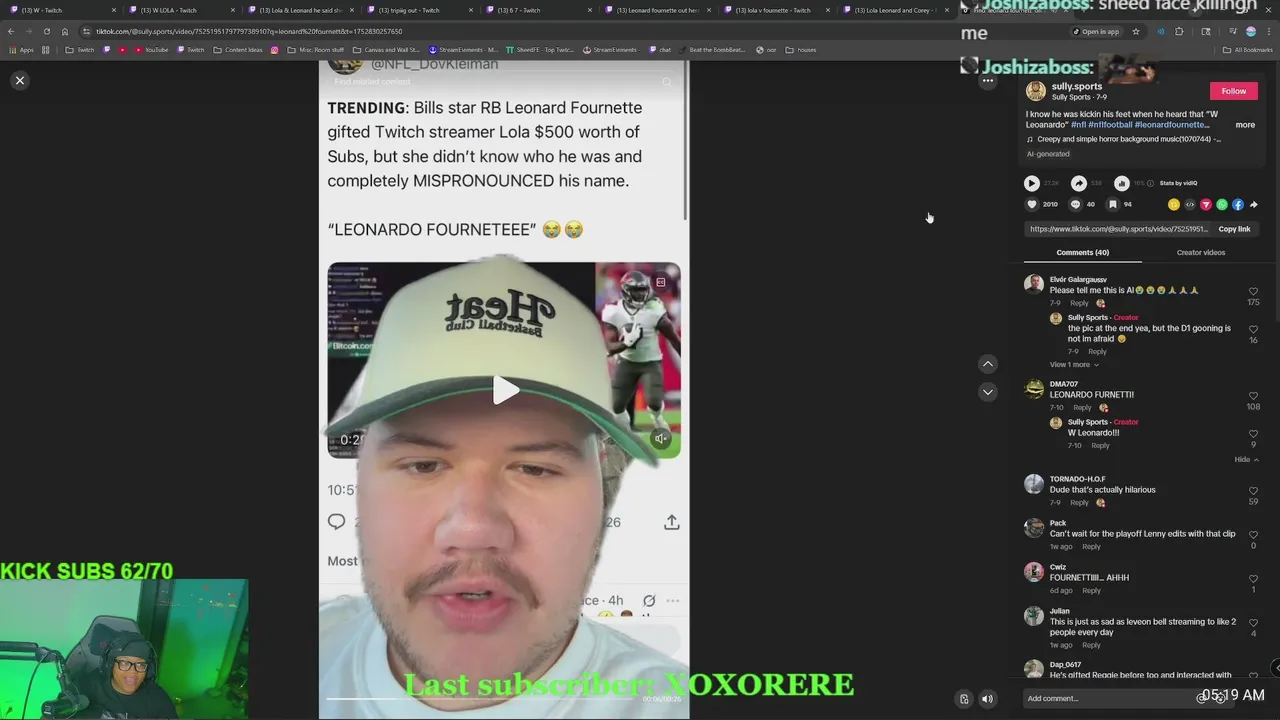Go to previous video with up arrow
1280x720 pixels.
coord(988,364)
